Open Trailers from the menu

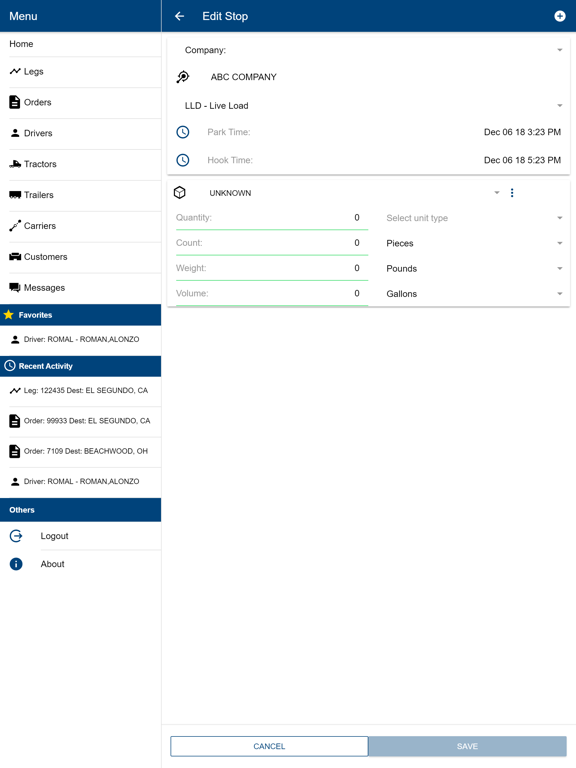coord(80,195)
